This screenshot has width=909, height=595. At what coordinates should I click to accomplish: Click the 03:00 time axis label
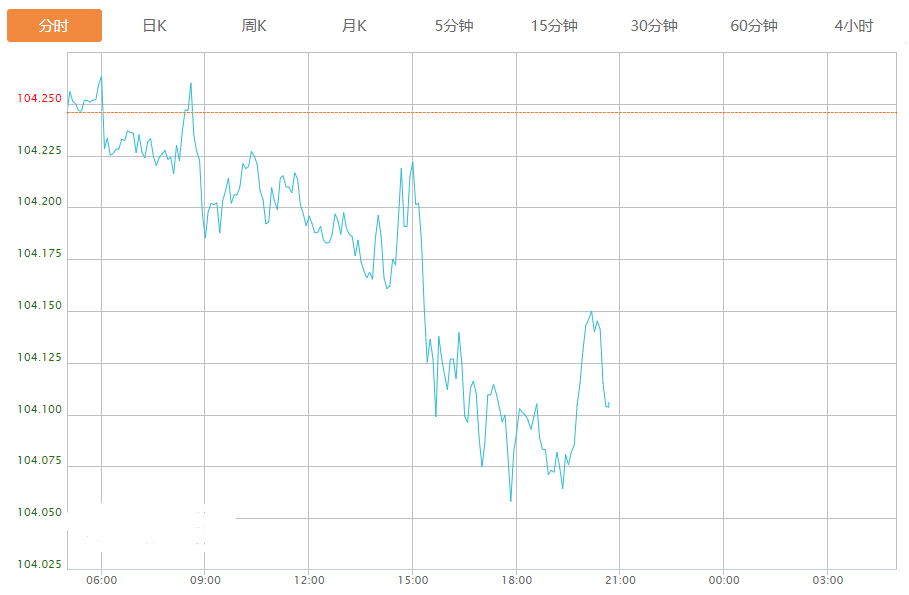coord(827,580)
